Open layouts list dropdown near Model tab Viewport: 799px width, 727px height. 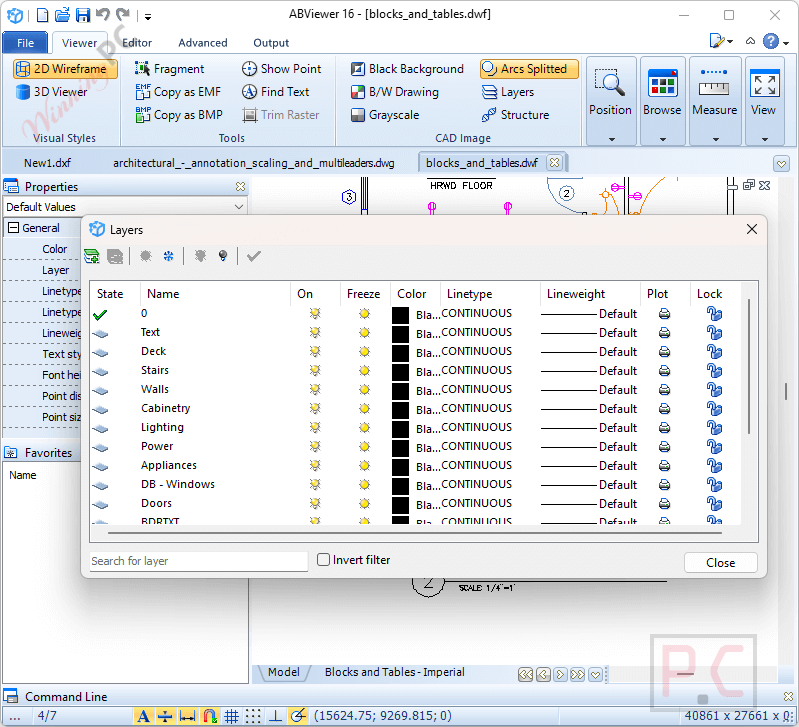pyautogui.click(x=595, y=675)
